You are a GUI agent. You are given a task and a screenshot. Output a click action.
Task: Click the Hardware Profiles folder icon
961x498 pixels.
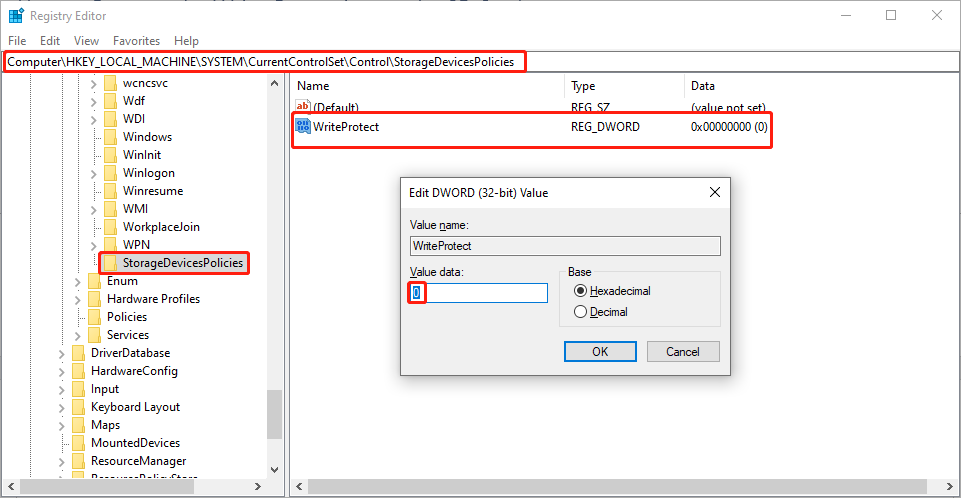(94, 299)
